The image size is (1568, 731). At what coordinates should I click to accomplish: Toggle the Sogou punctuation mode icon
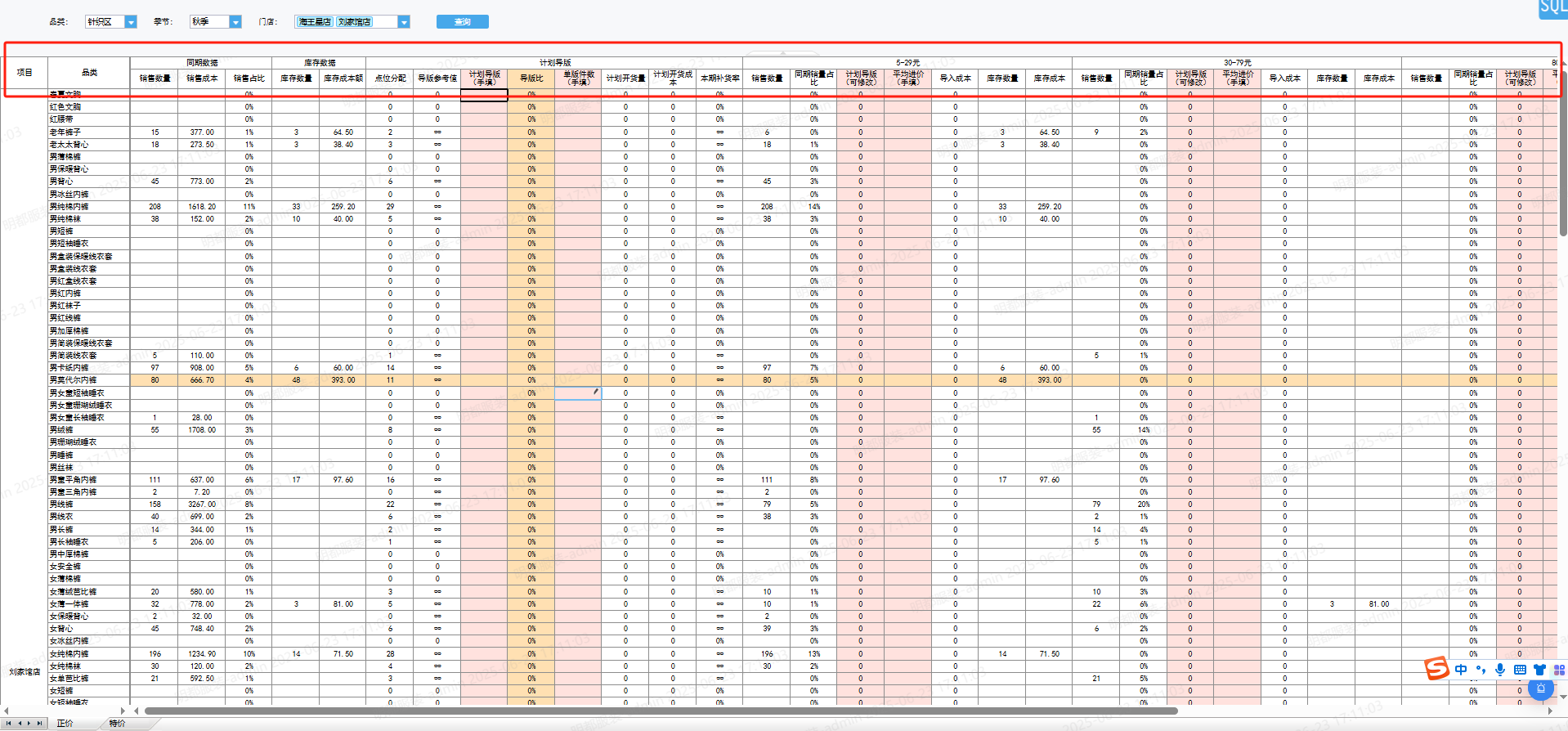(1481, 670)
